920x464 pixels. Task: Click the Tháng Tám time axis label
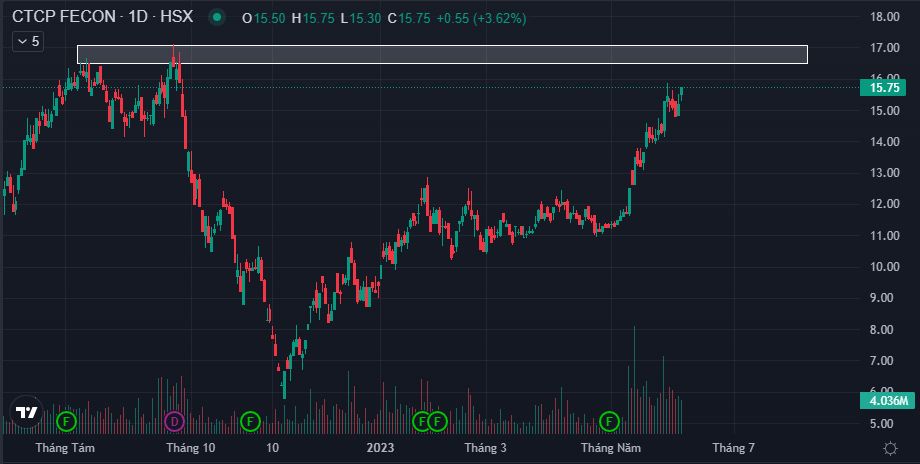coord(65,448)
